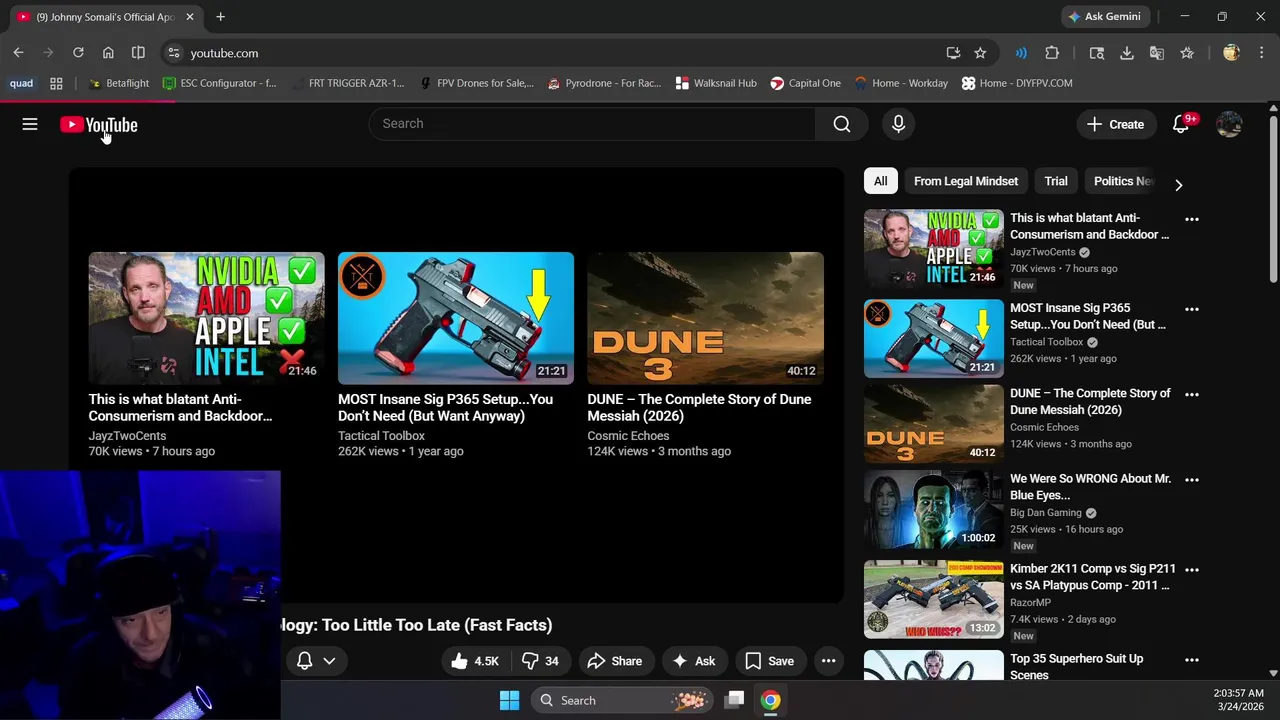Open the ESC Configurator bookmark
This screenshot has height=720, width=1280.
[x=219, y=83]
